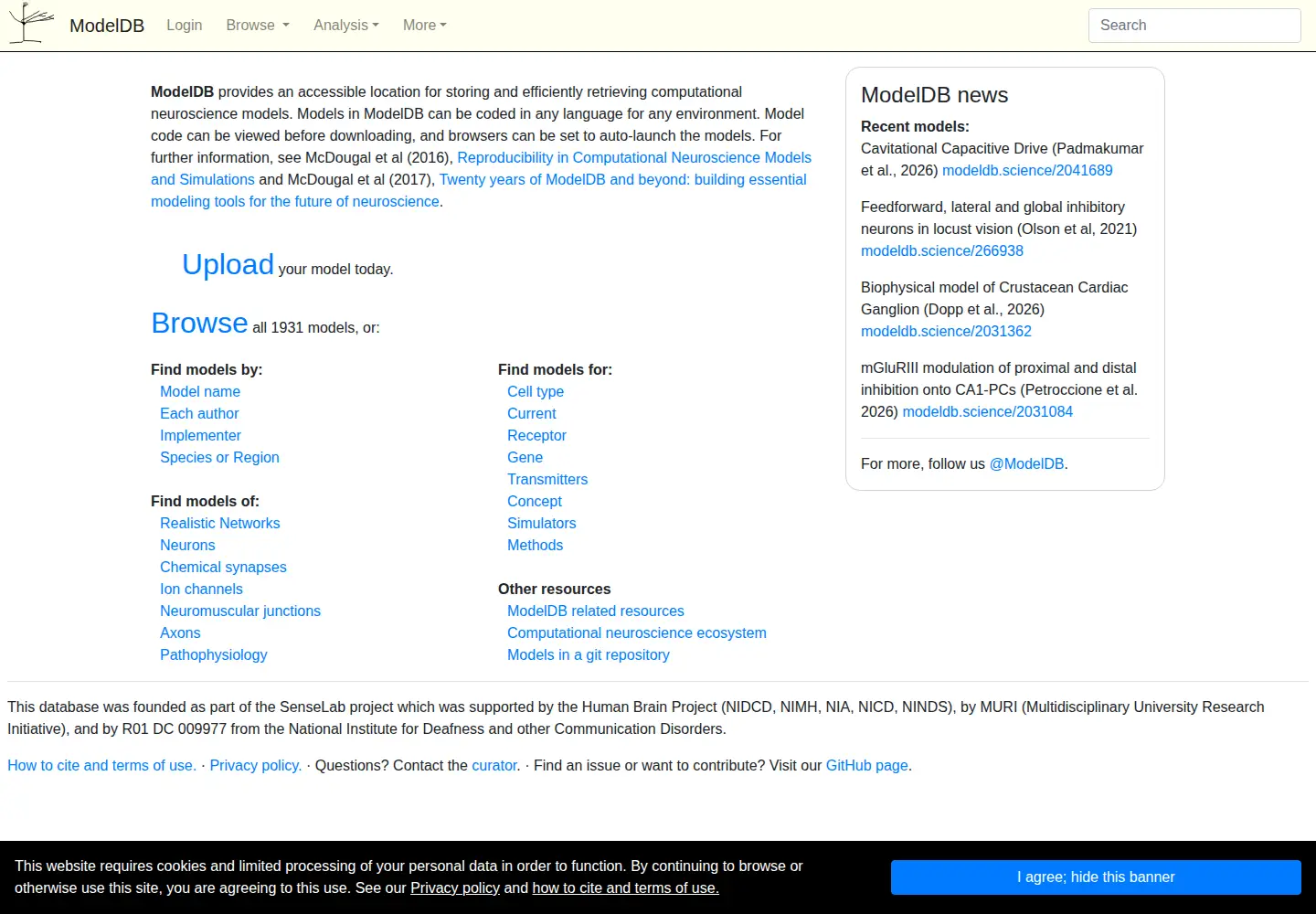1316x914 pixels.
Task: Open Chemical synapses models
Action: (x=223, y=567)
